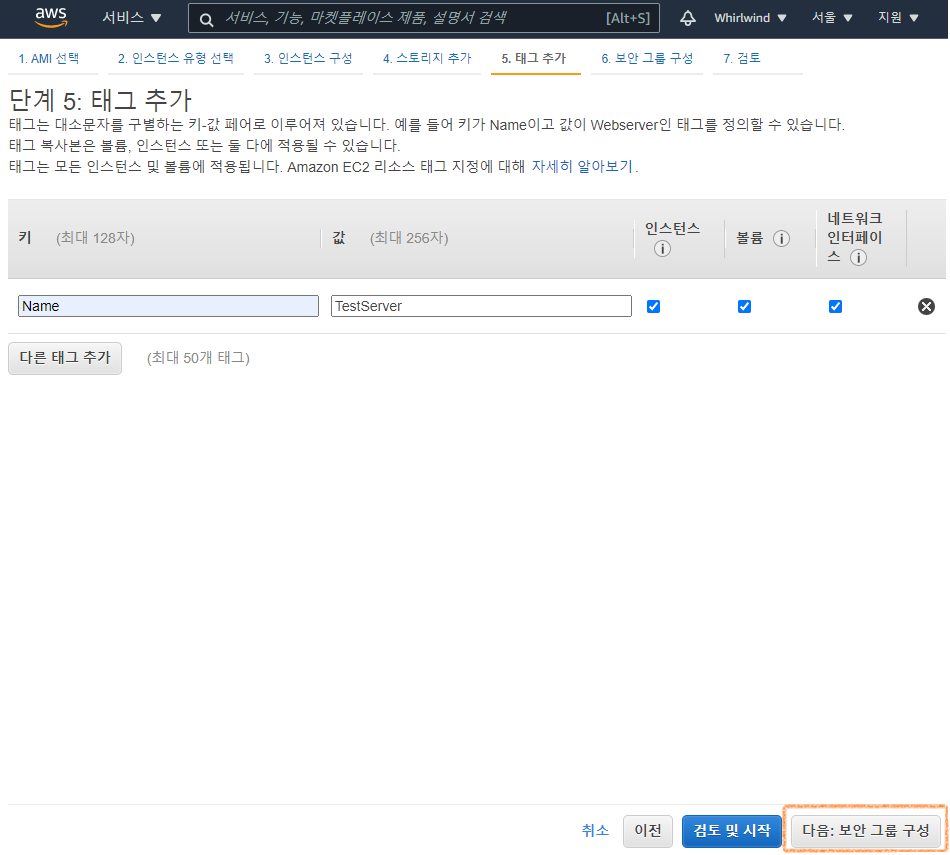This screenshot has height=855, width=950.
Task: Click 검토 및 시작 button
Action: (732, 831)
